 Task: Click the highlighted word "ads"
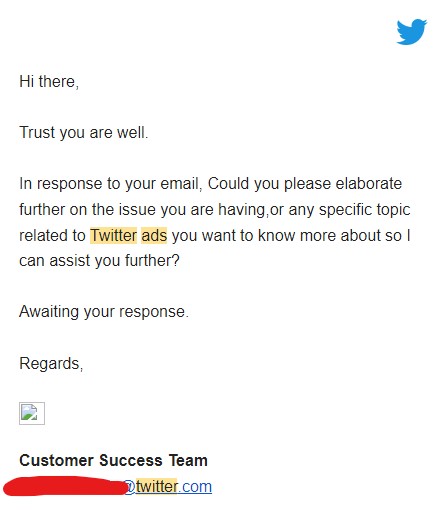[x=154, y=235]
